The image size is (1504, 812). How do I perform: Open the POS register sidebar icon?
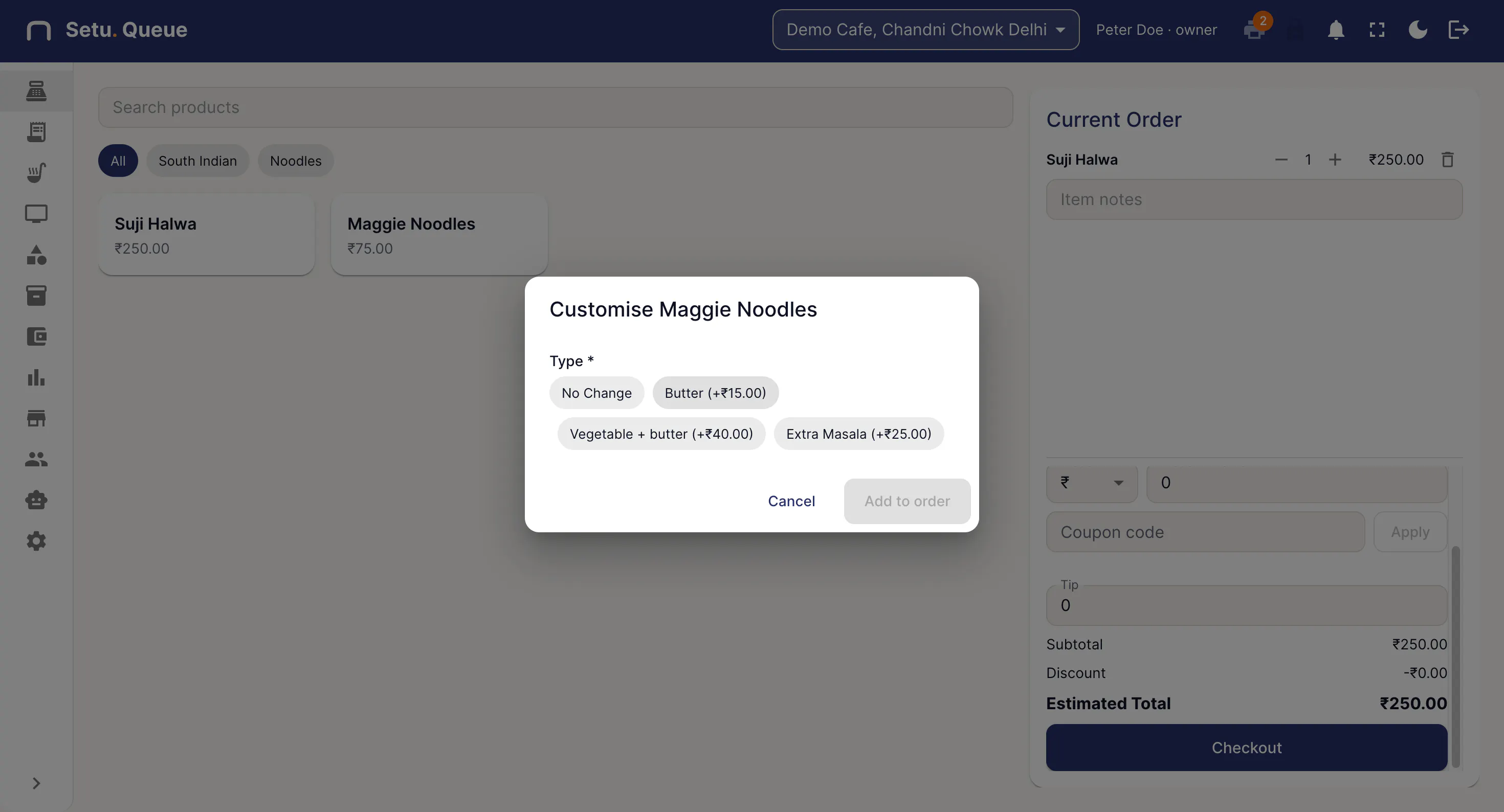[x=36, y=91]
